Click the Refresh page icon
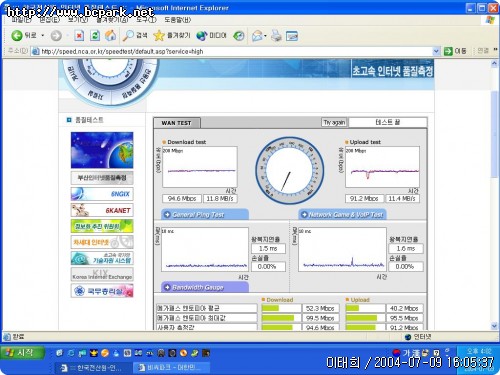 pos(95,36)
